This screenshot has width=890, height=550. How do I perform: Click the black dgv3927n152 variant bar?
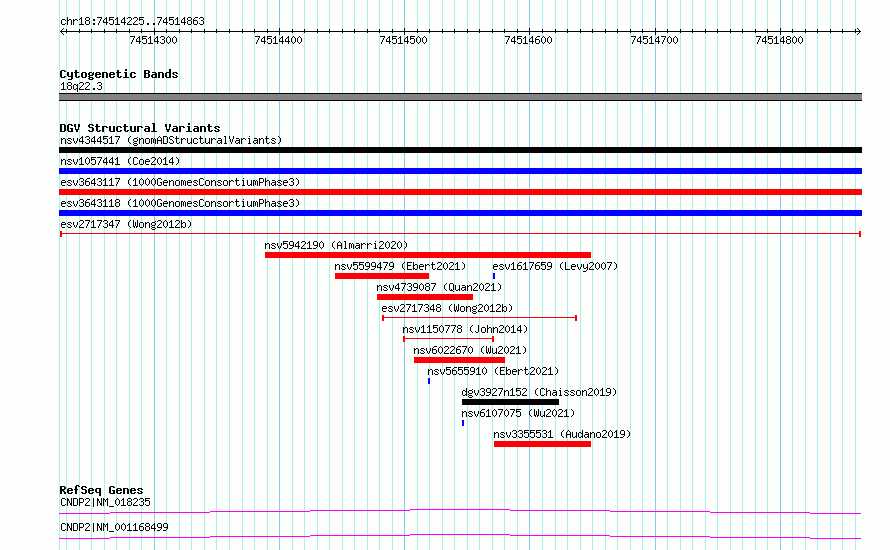[510, 402]
